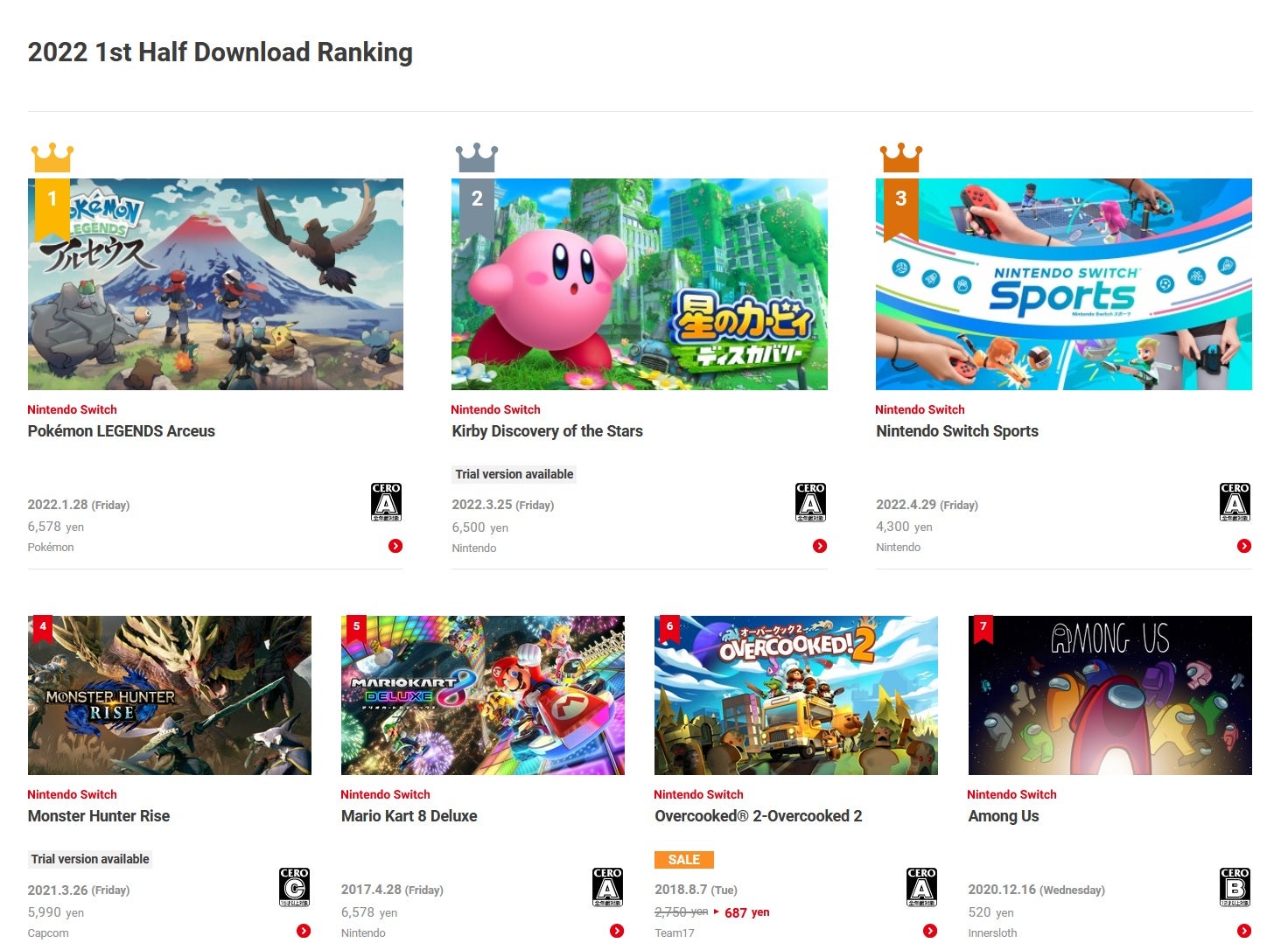Click CERO B rating icon for Among Us

[1235, 887]
